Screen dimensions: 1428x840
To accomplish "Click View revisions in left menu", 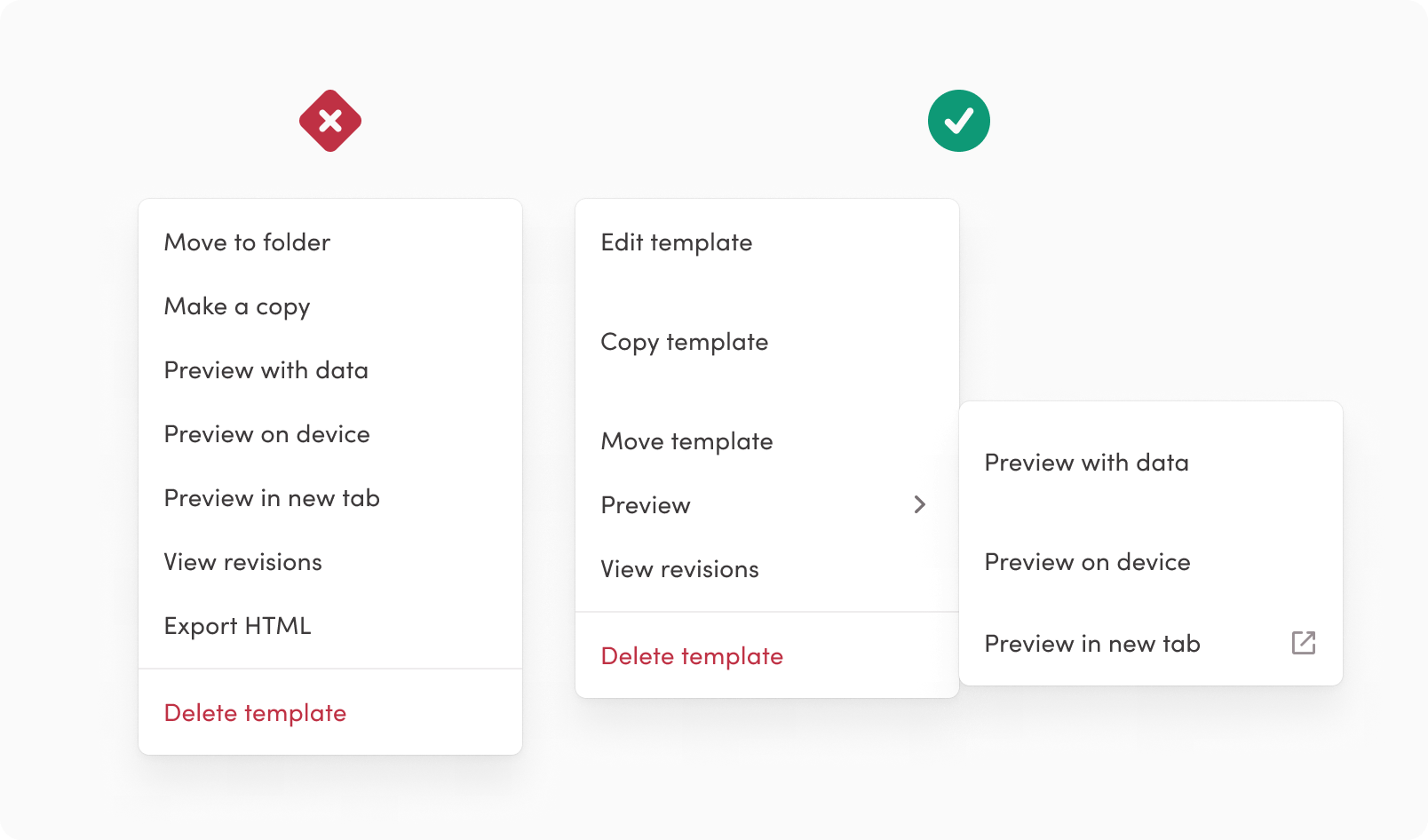I will pos(242,562).
